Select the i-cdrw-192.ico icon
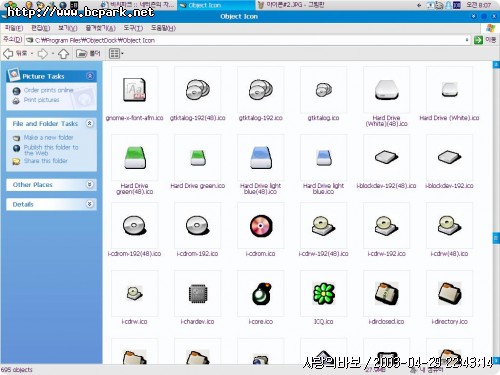Viewport: 500px width, 375px height. click(386, 226)
